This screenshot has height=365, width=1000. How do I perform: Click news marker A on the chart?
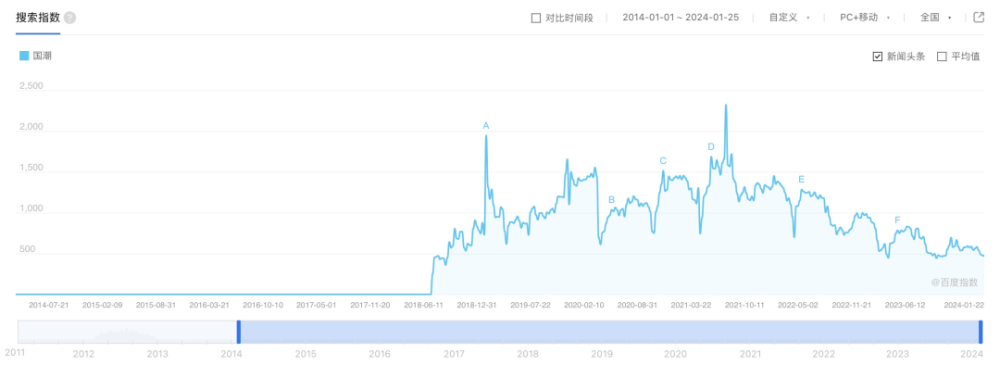point(486,126)
